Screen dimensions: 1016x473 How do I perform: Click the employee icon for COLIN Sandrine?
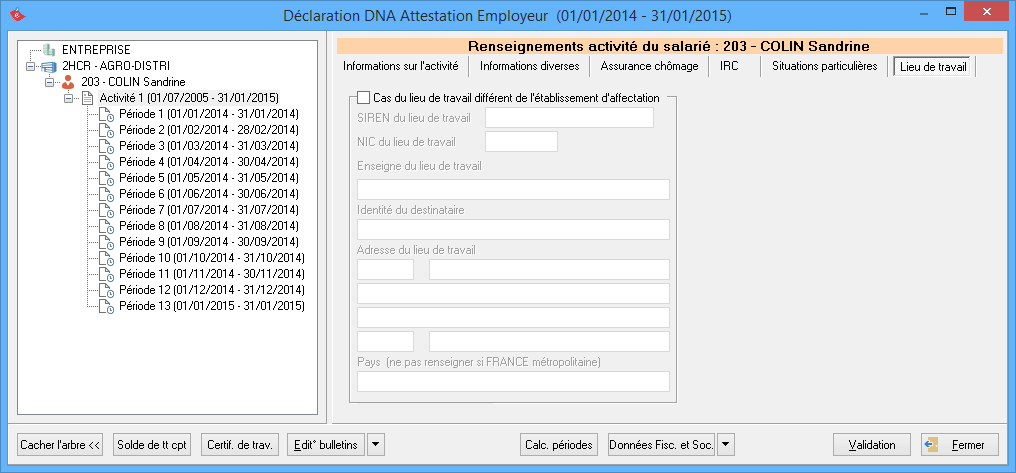[x=69, y=82]
